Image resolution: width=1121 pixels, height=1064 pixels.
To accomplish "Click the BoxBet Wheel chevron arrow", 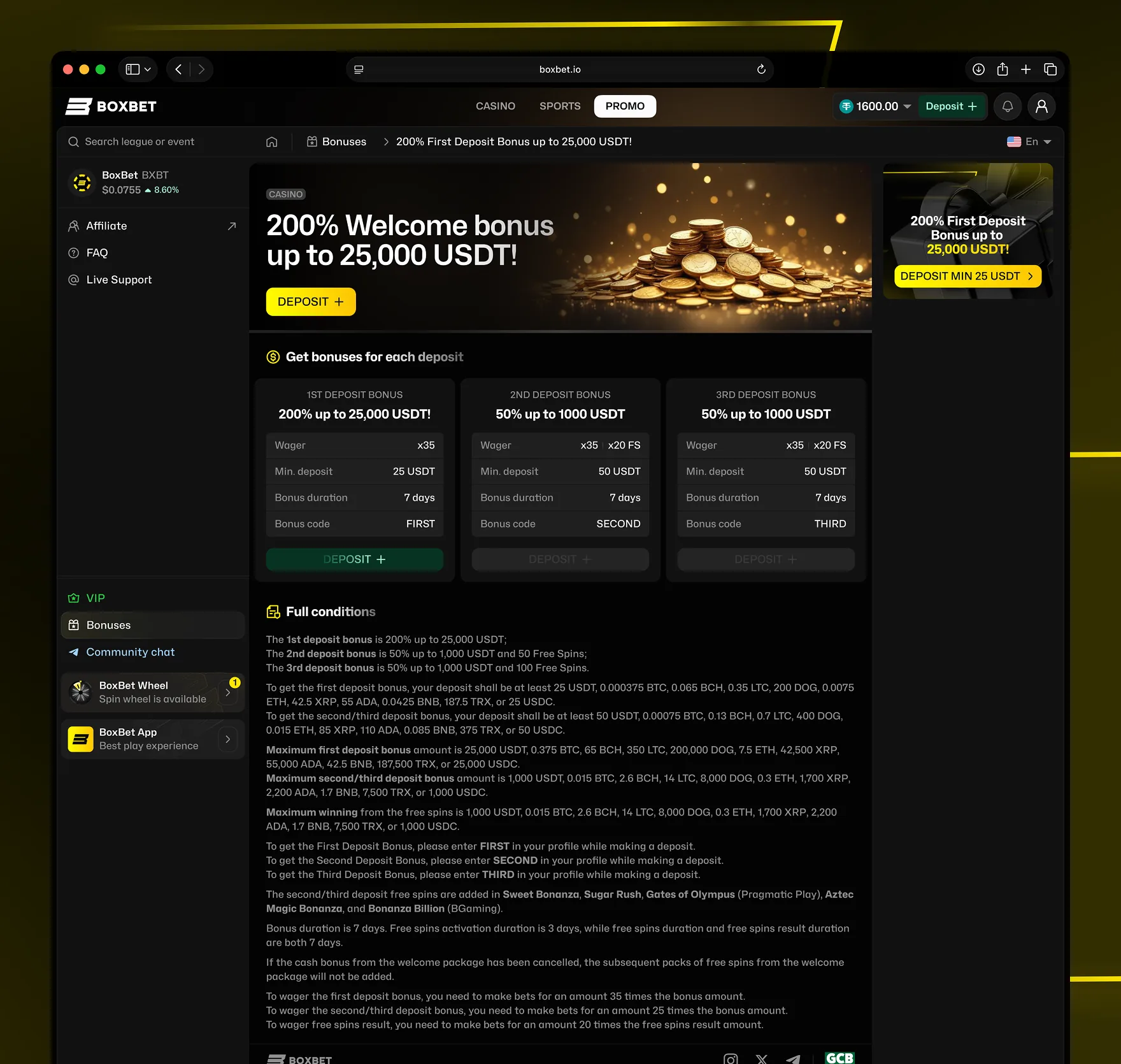I will [228, 693].
